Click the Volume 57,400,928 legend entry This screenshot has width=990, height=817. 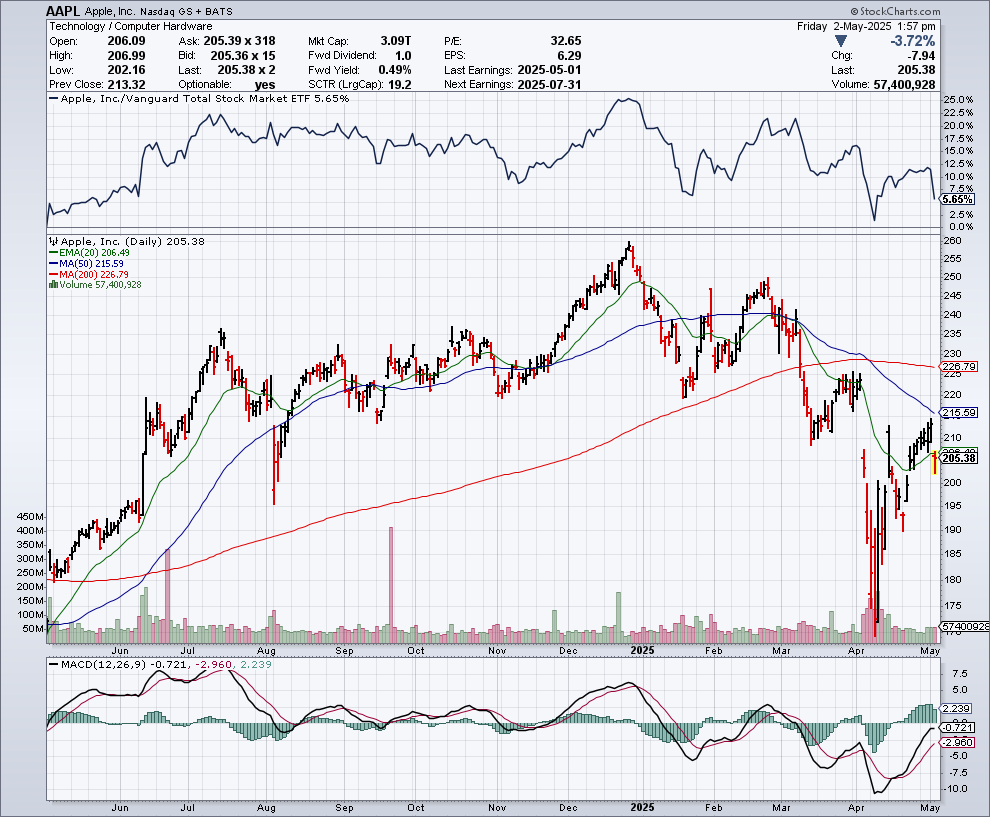click(x=95, y=285)
